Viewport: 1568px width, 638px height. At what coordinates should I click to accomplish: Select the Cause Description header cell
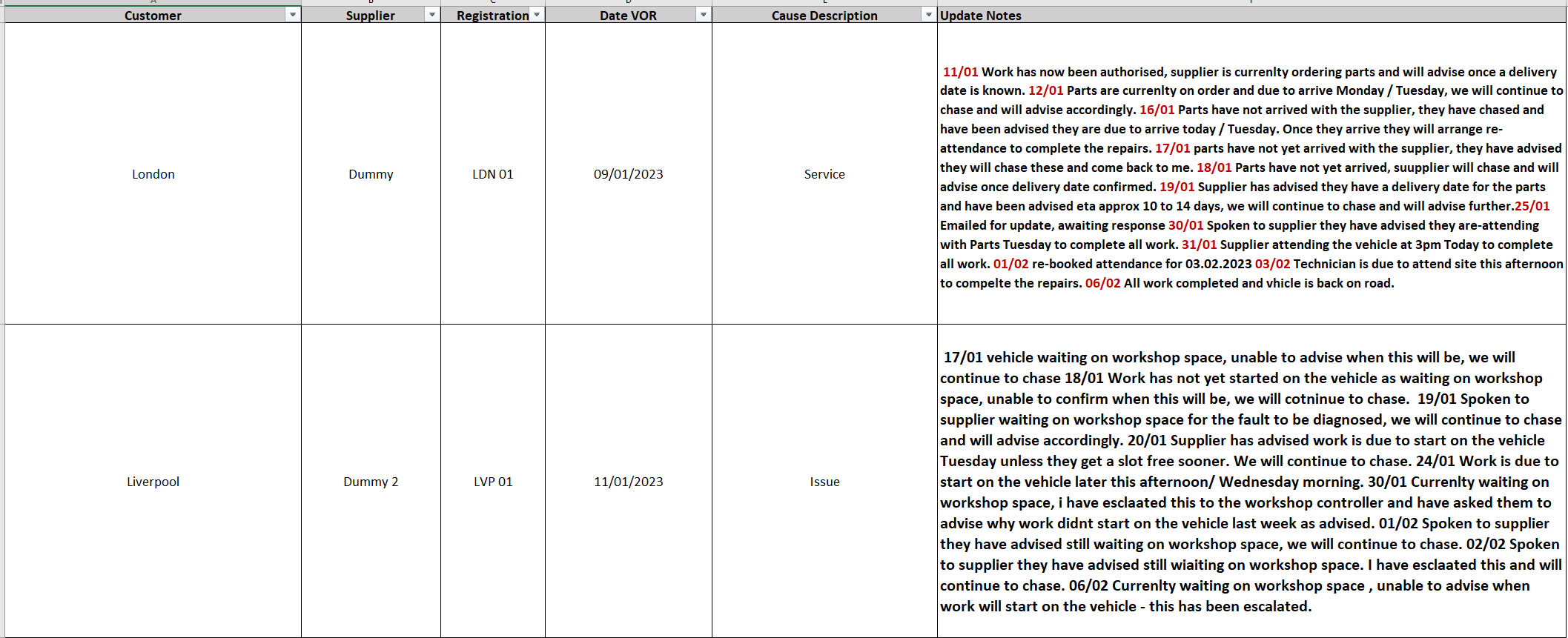(x=824, y=15)
